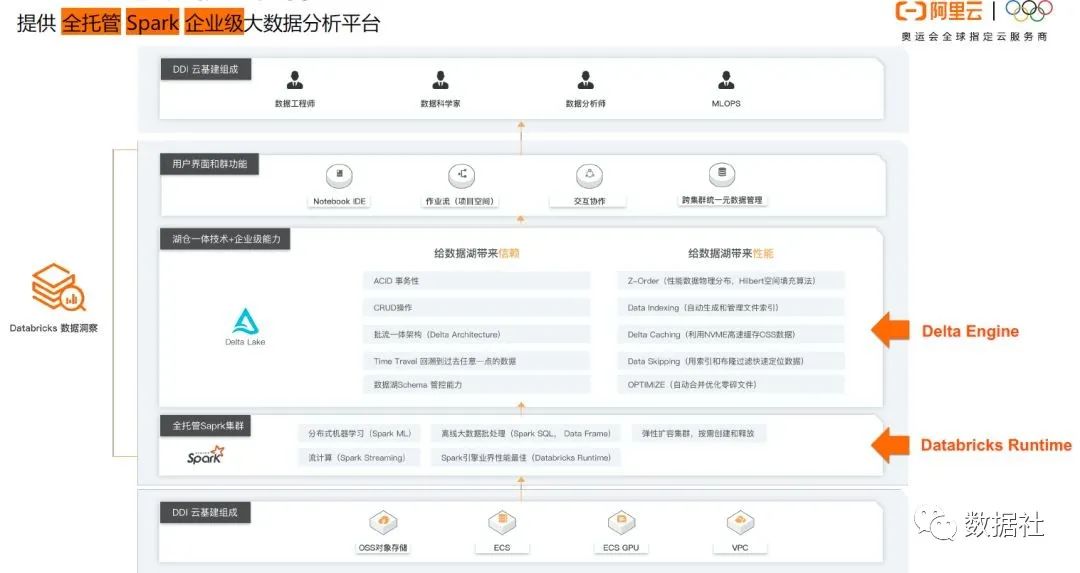
Task: Select the 湖仓一体技术+企业级能力 section tag
Action: tap(226, 239)
